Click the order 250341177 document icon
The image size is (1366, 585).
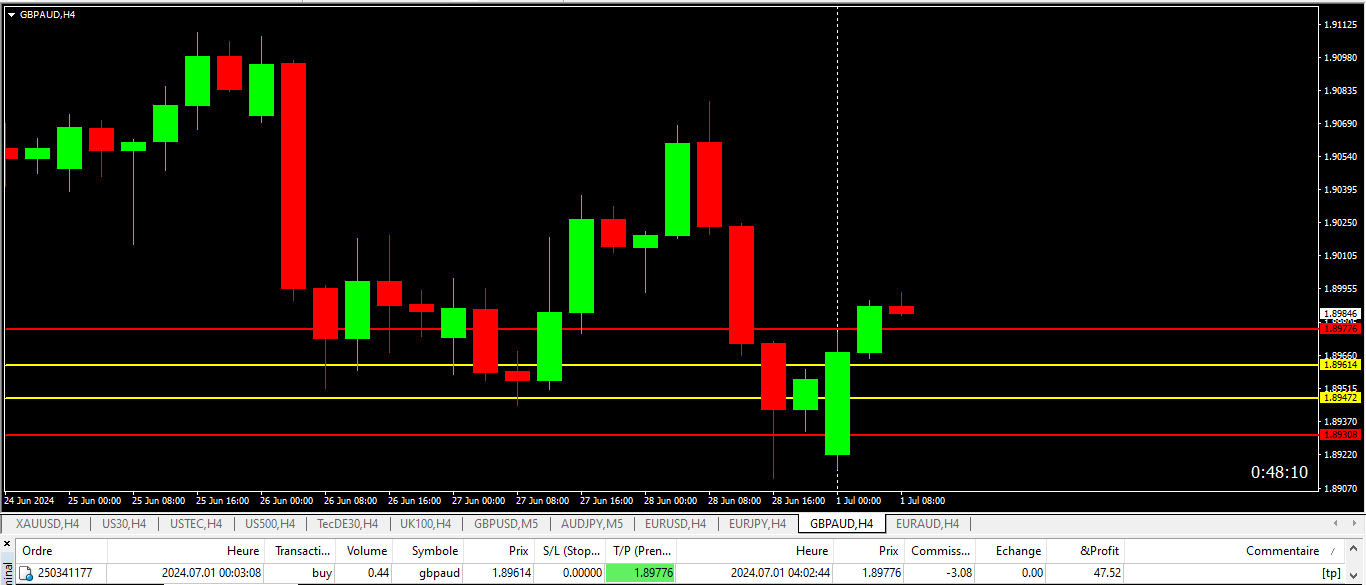click(27, 573)
